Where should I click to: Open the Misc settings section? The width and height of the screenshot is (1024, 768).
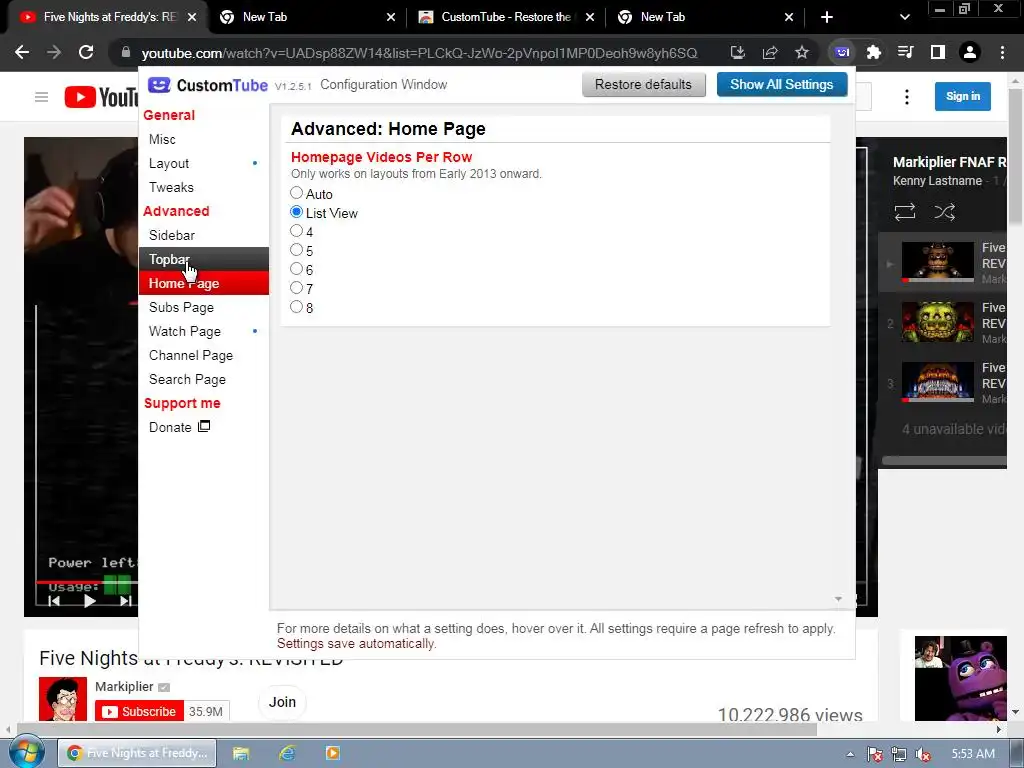click(x=204, y=139)
